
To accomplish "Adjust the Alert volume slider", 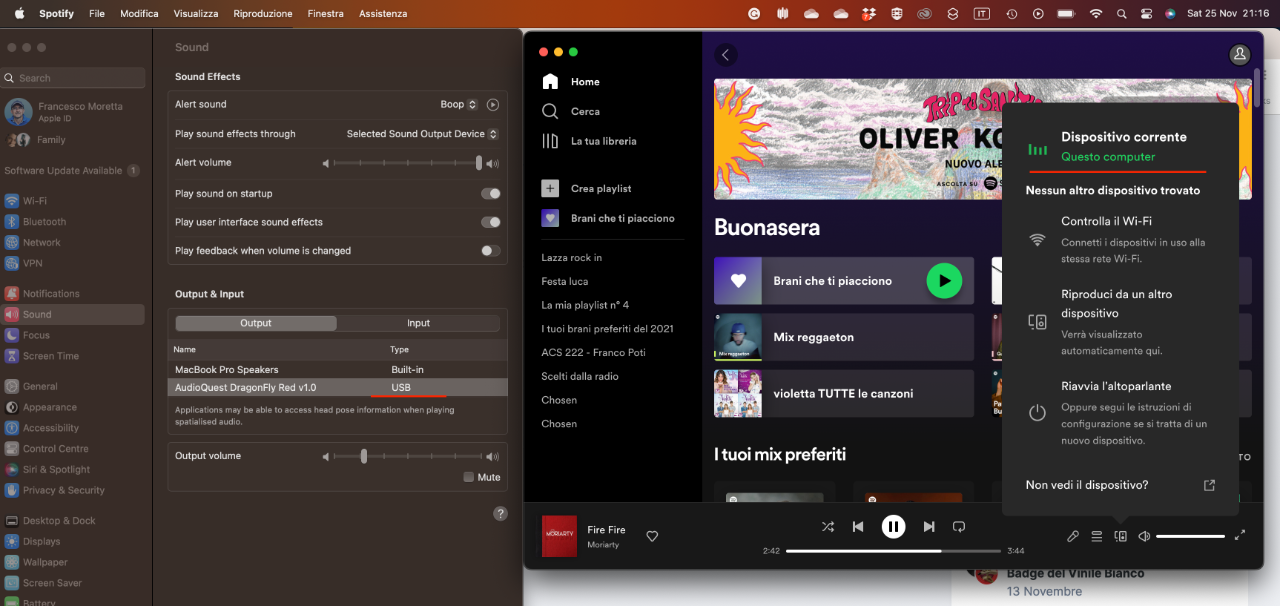I will pos(406,163).
